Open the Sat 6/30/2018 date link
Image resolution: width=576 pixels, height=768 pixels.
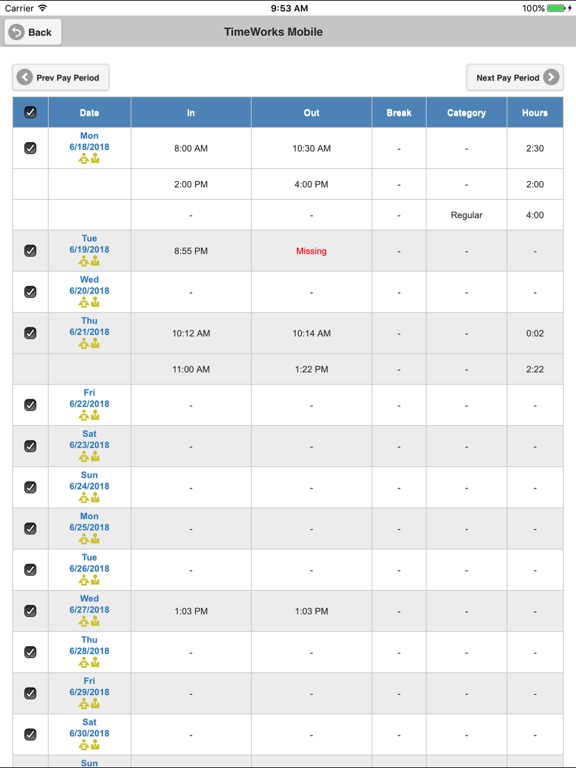[x=89, y=727]
